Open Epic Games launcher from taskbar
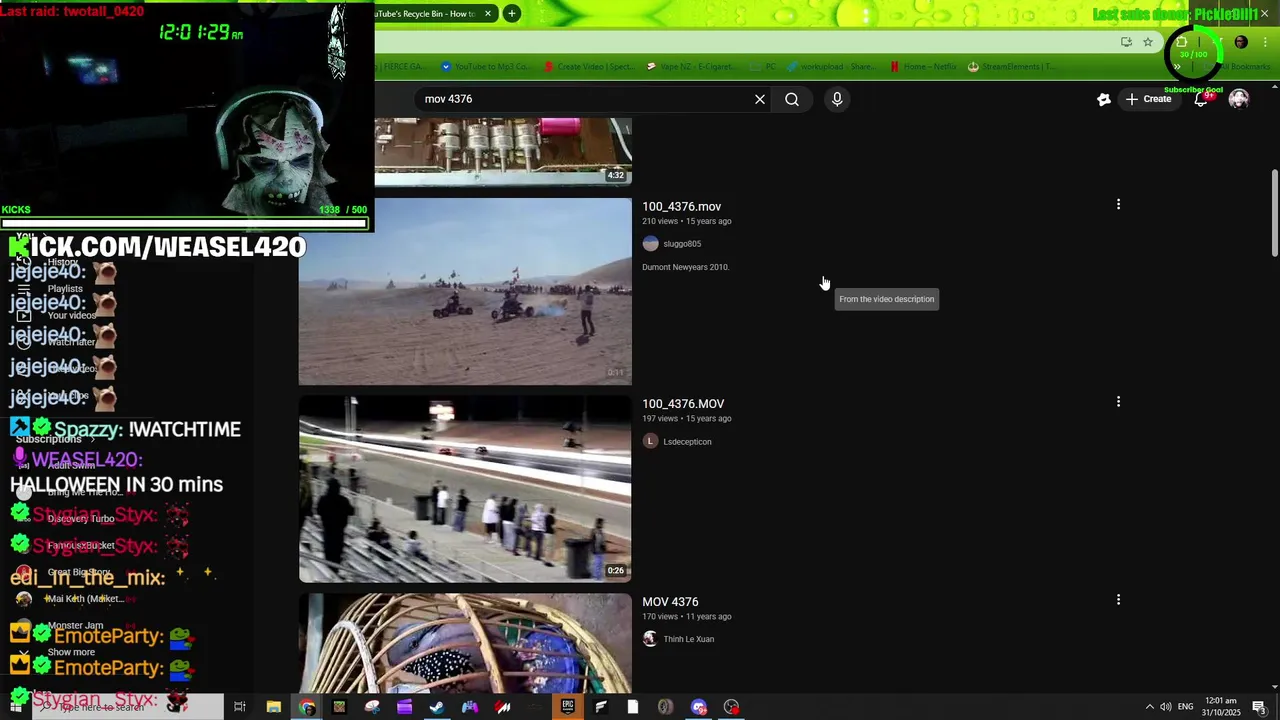 [x=568, y=707]
